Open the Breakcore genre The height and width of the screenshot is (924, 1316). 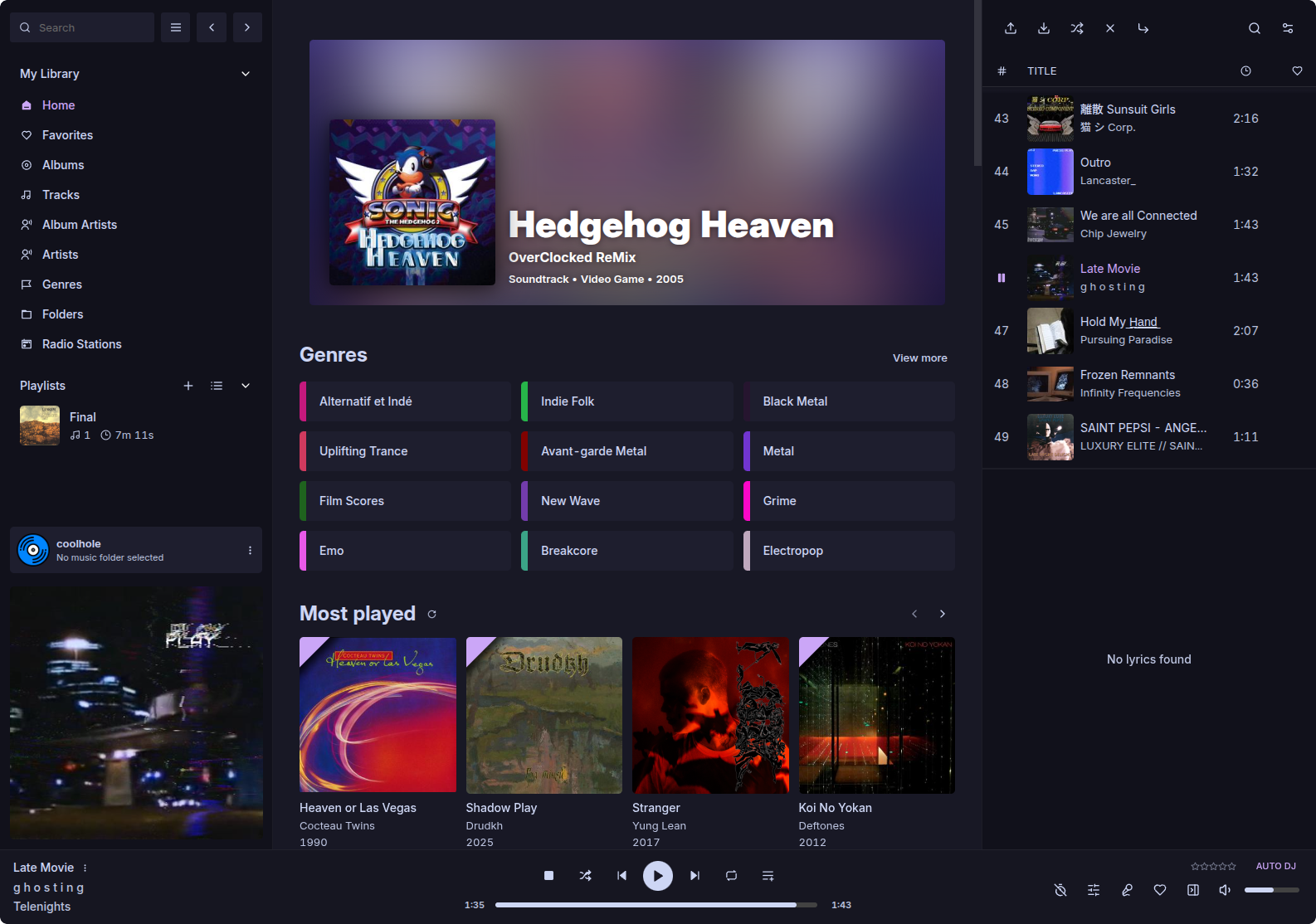[627, 551]
